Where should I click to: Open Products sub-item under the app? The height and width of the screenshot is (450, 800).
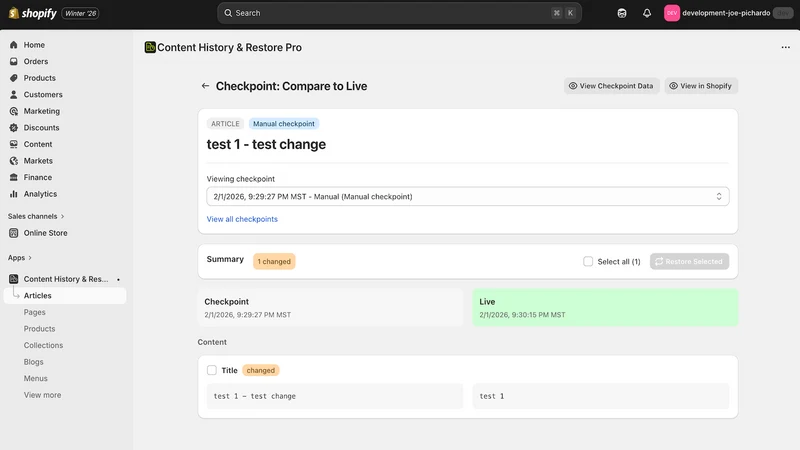pos(39,329)
